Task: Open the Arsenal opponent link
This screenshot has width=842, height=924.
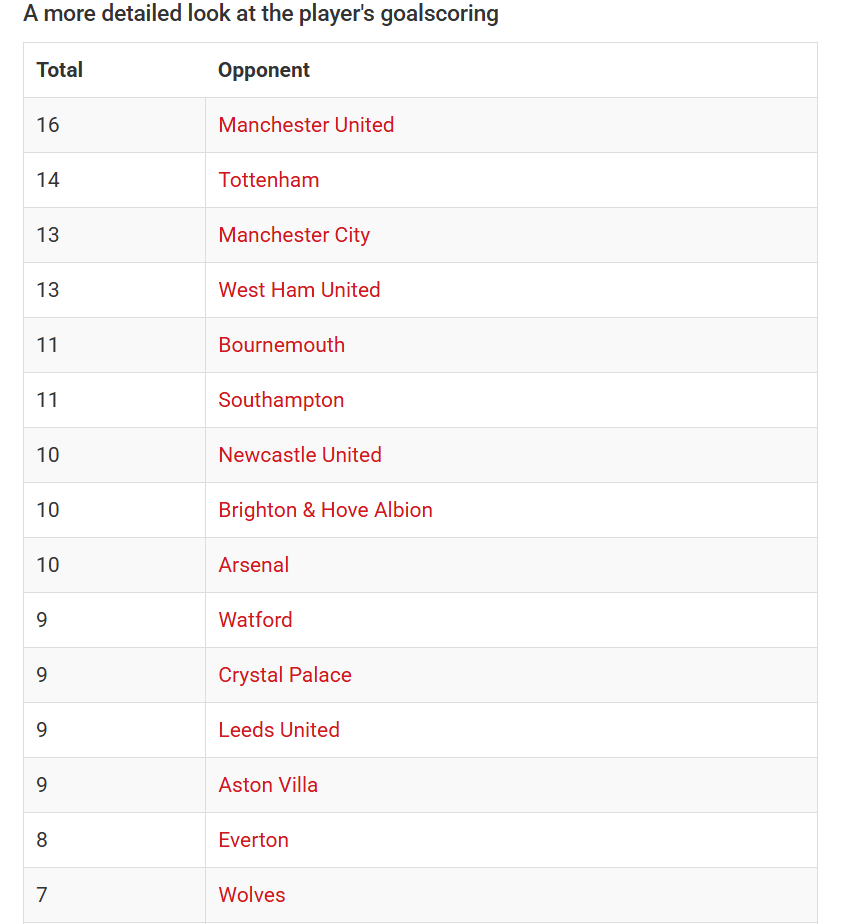Action: (254, 565)
